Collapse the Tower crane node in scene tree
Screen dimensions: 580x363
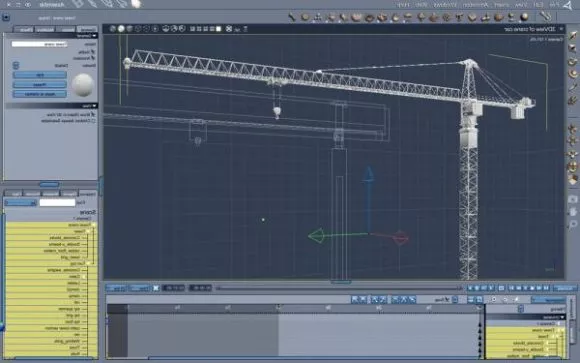coord(94,225)
